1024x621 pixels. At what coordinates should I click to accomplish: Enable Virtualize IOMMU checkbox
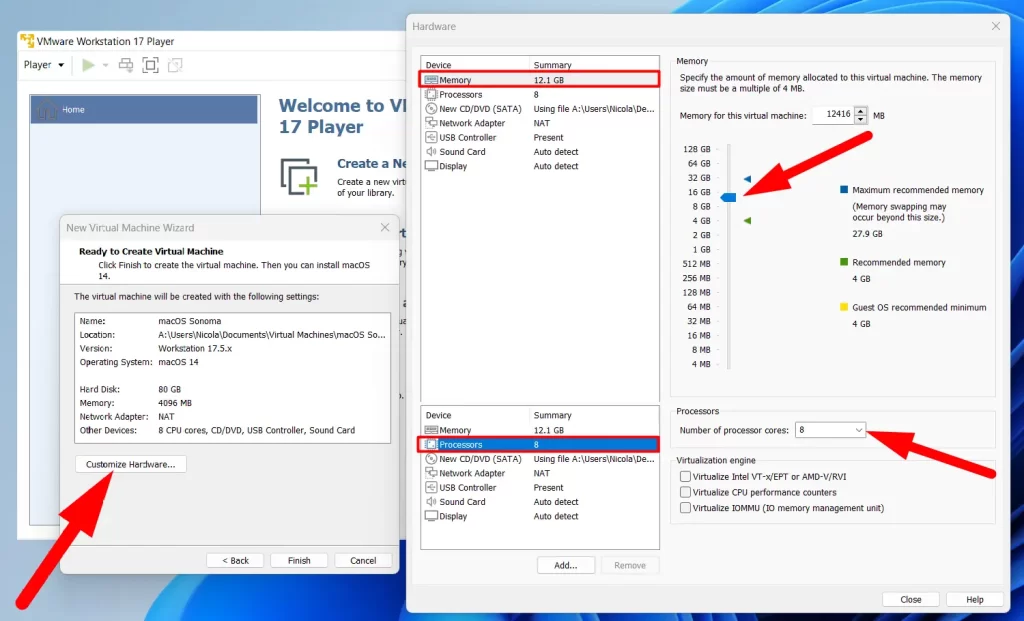coord(685,508)
